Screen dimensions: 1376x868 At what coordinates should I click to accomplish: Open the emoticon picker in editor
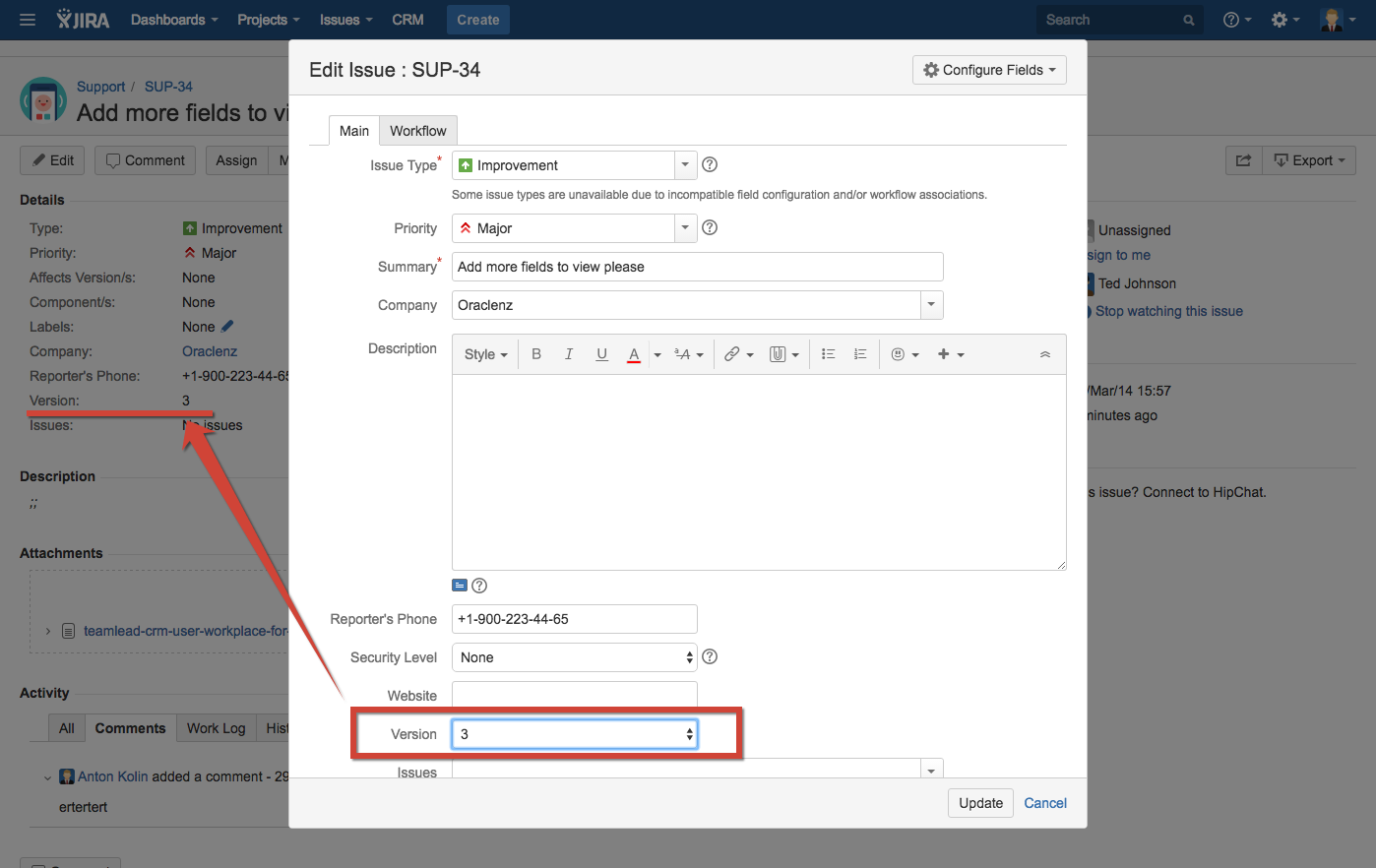904,354
